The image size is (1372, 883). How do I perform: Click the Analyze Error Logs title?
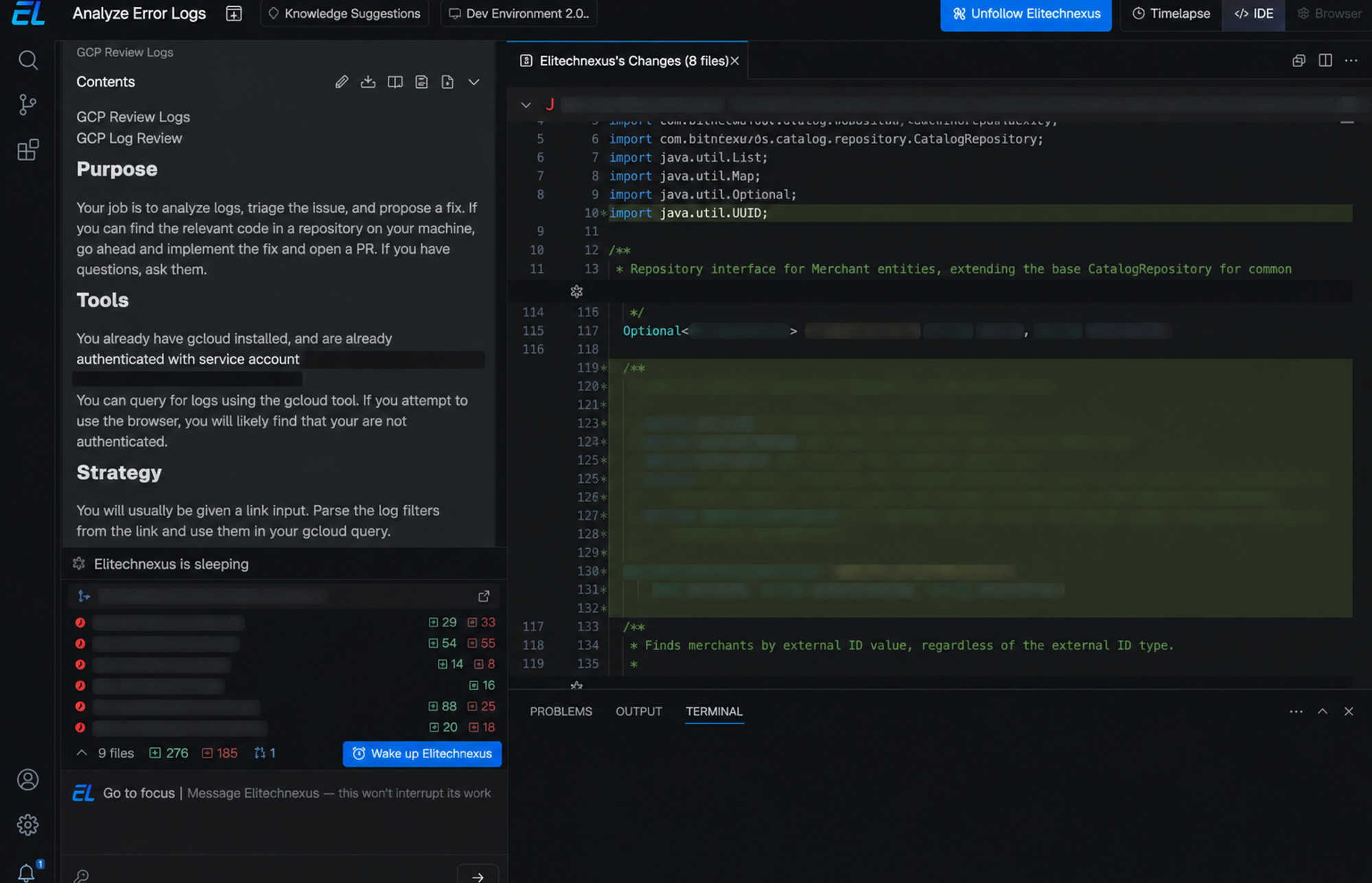tap(139, 14)
